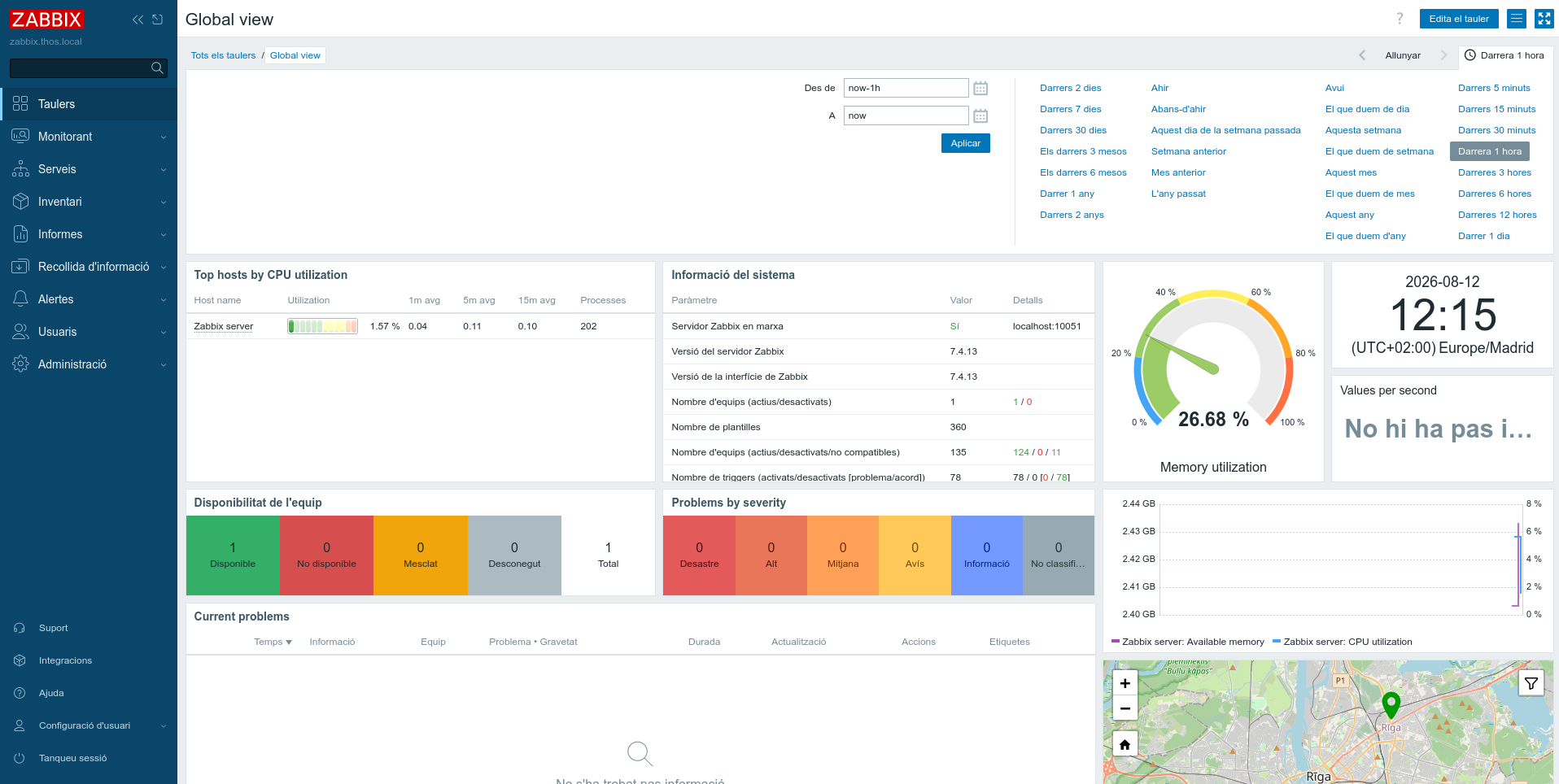Zoom out on the geomap
1559x784 pixels.
[1125, 708]
